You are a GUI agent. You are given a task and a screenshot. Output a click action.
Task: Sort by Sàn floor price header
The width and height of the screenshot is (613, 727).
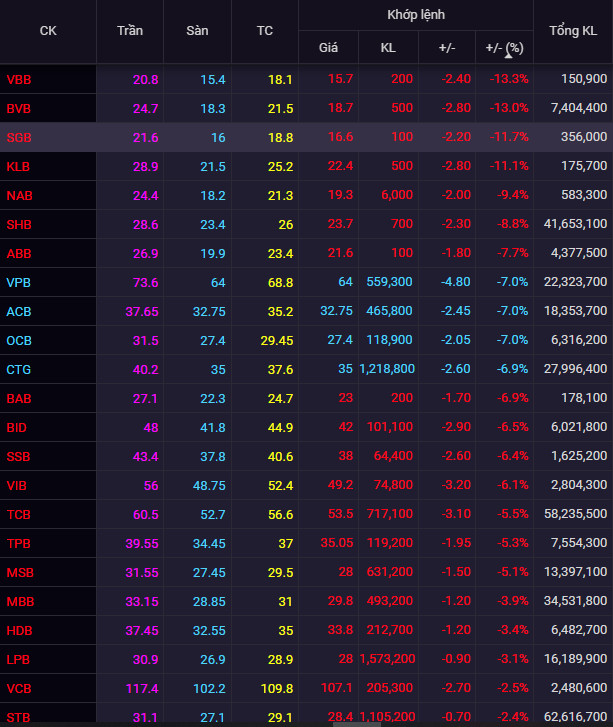coord(197,31)
